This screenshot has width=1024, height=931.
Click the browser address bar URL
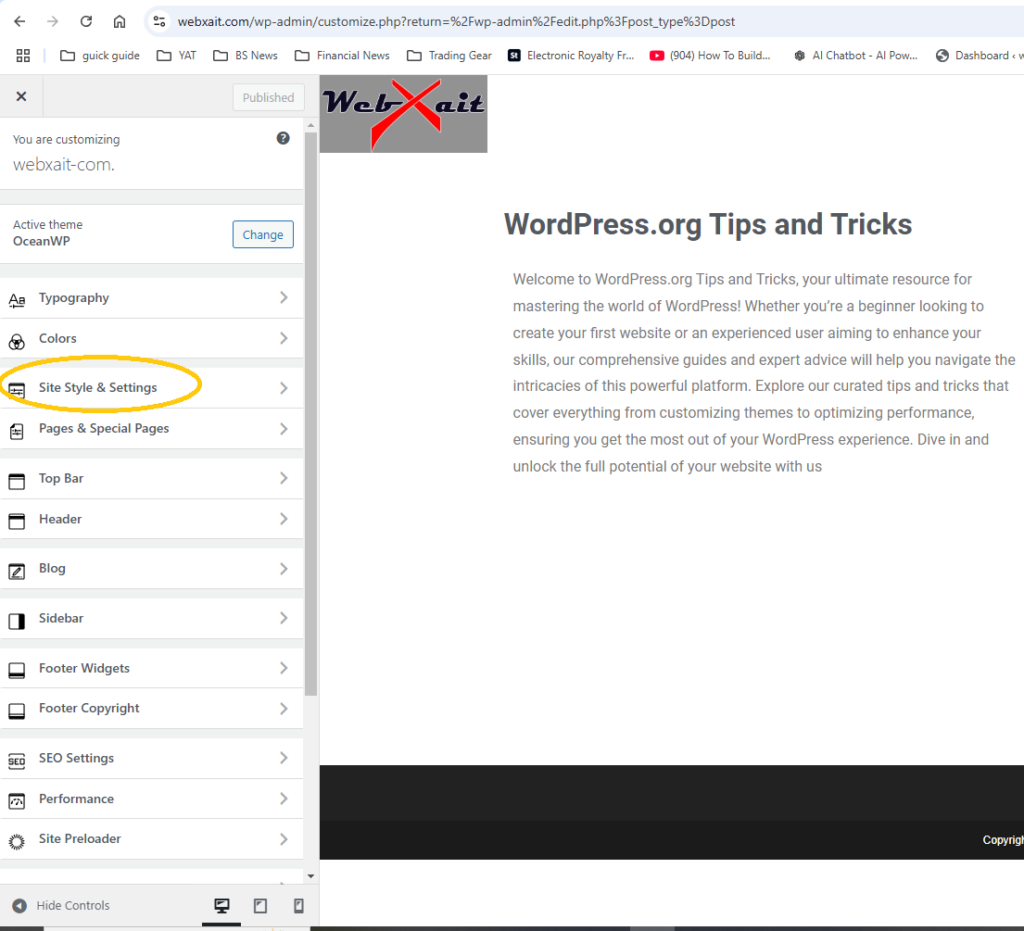point(456,22)
